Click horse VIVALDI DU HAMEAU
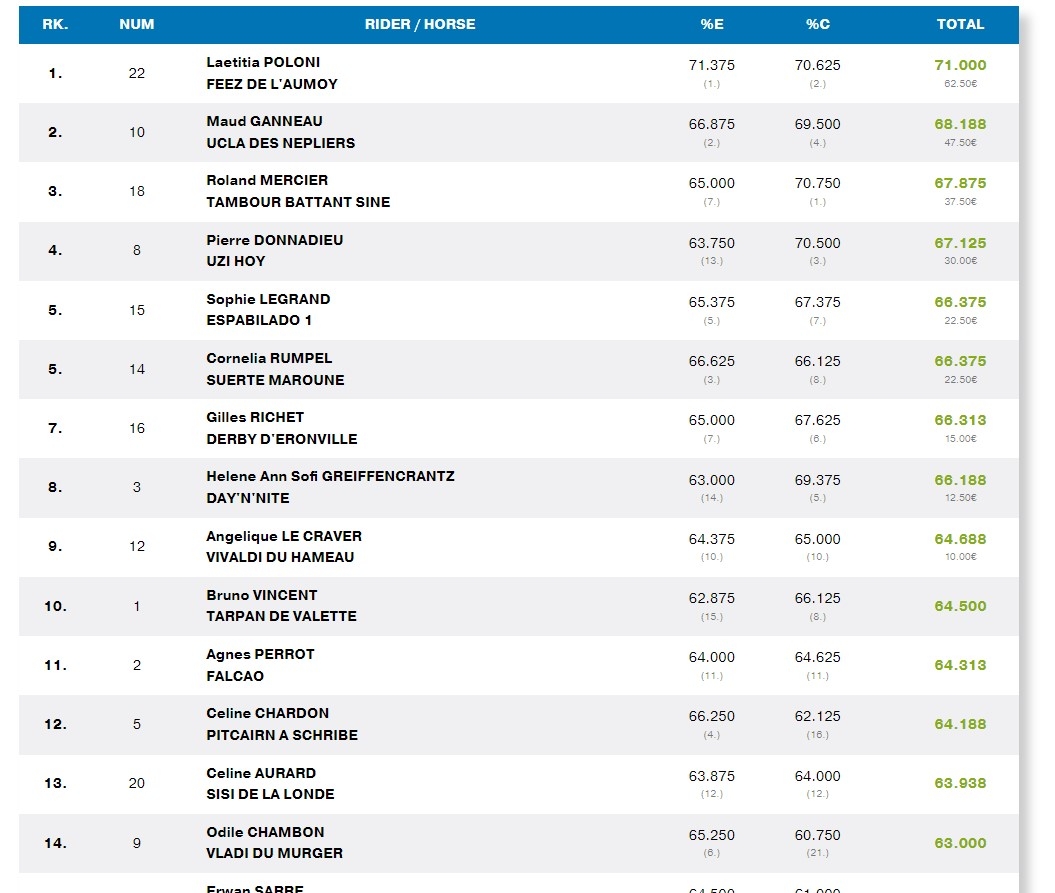Viewport: 1055px width, 893px height. (280, 557)
